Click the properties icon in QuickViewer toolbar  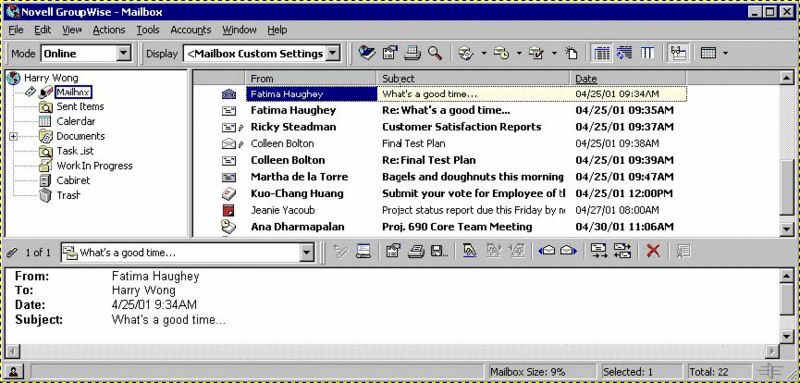point(392,250)
